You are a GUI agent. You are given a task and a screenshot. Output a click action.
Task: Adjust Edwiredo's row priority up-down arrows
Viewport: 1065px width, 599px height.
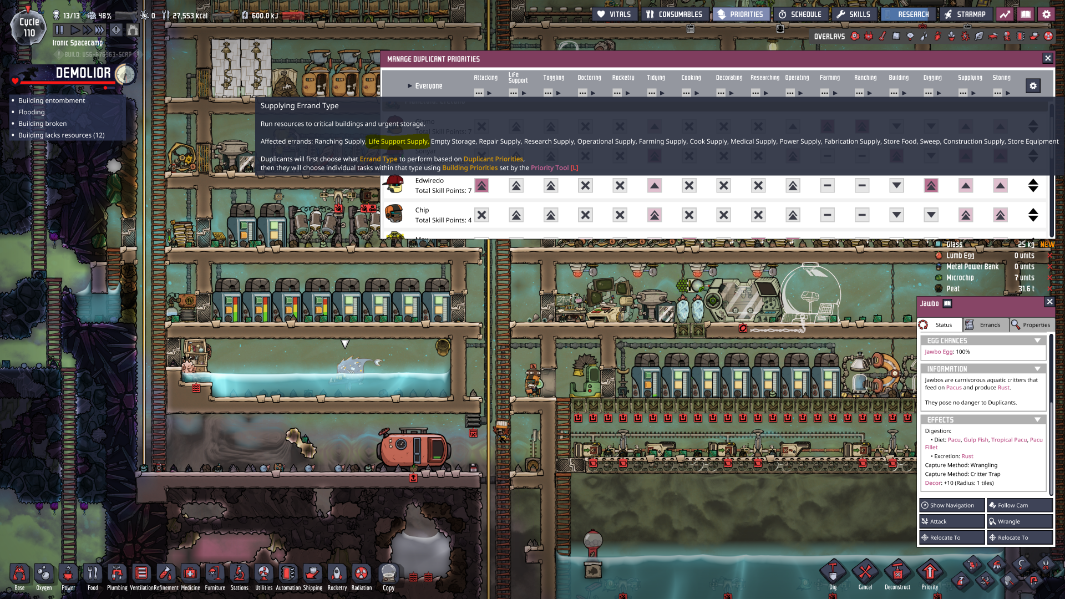pos(1033,185)
